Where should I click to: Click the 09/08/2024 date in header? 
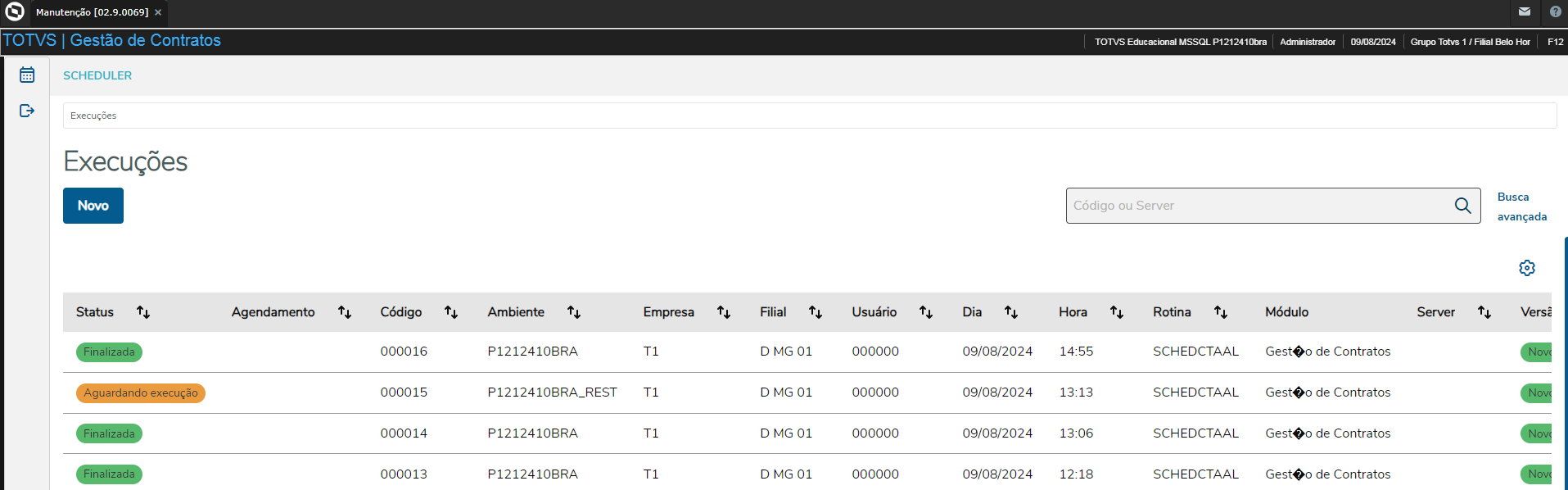(1373, 42)
